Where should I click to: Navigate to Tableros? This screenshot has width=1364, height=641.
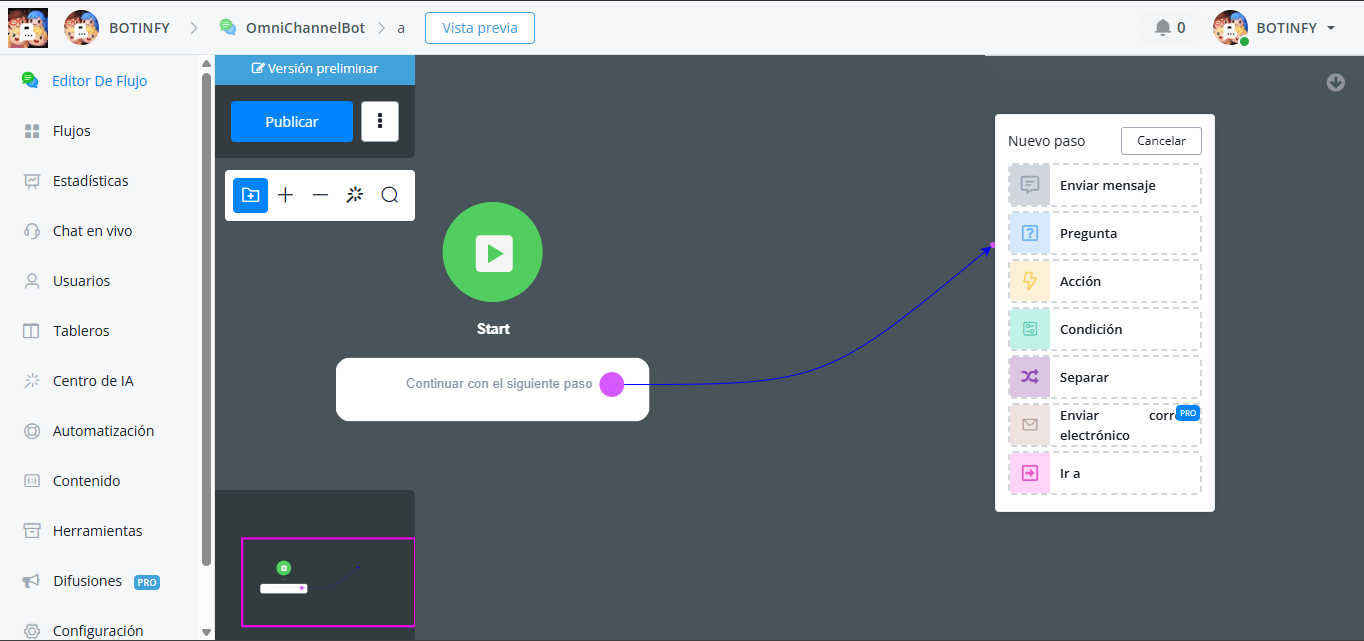click(81, 331)
